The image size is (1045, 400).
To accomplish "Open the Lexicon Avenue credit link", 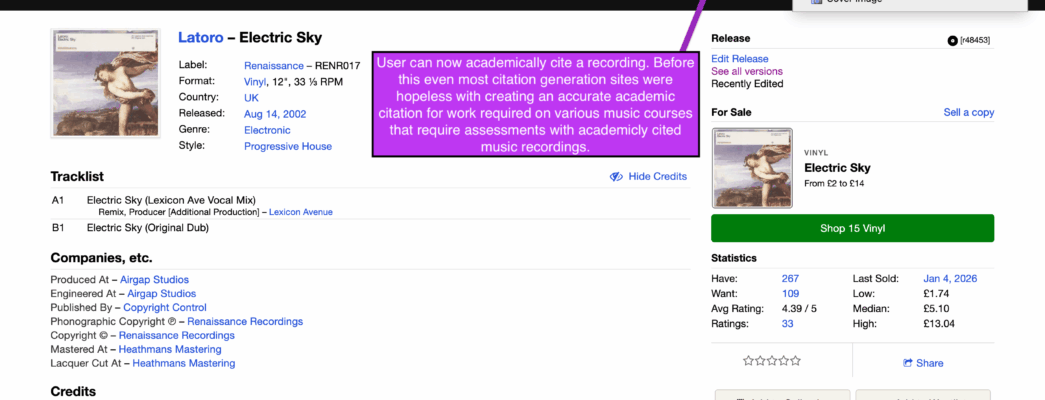I will (300, 212).
